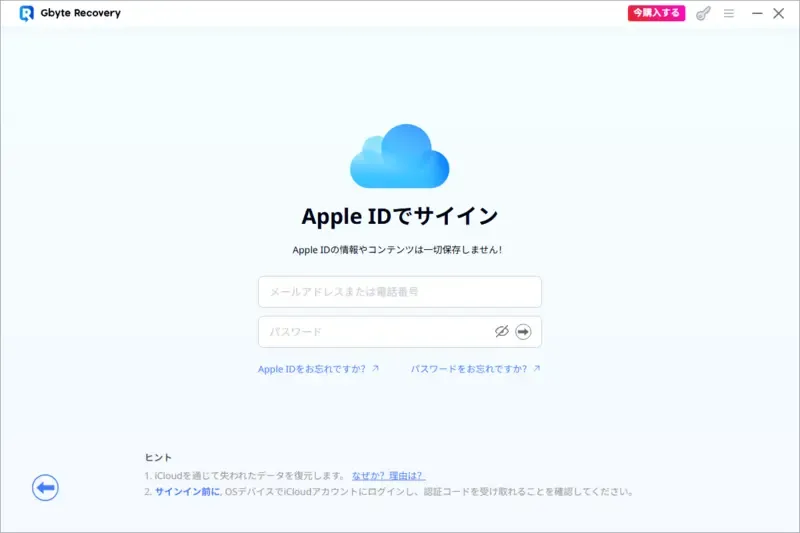Toggle password visibility eye icon
Screen dimensions: 800x533
[x=502, y=332]
